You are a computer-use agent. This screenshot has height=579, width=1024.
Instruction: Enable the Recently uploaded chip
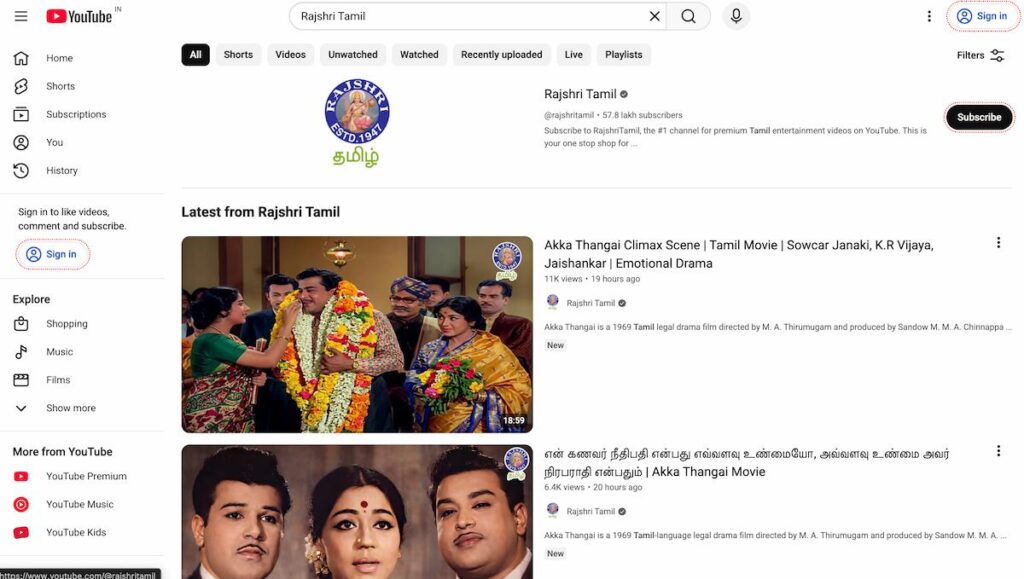point(501,55)
